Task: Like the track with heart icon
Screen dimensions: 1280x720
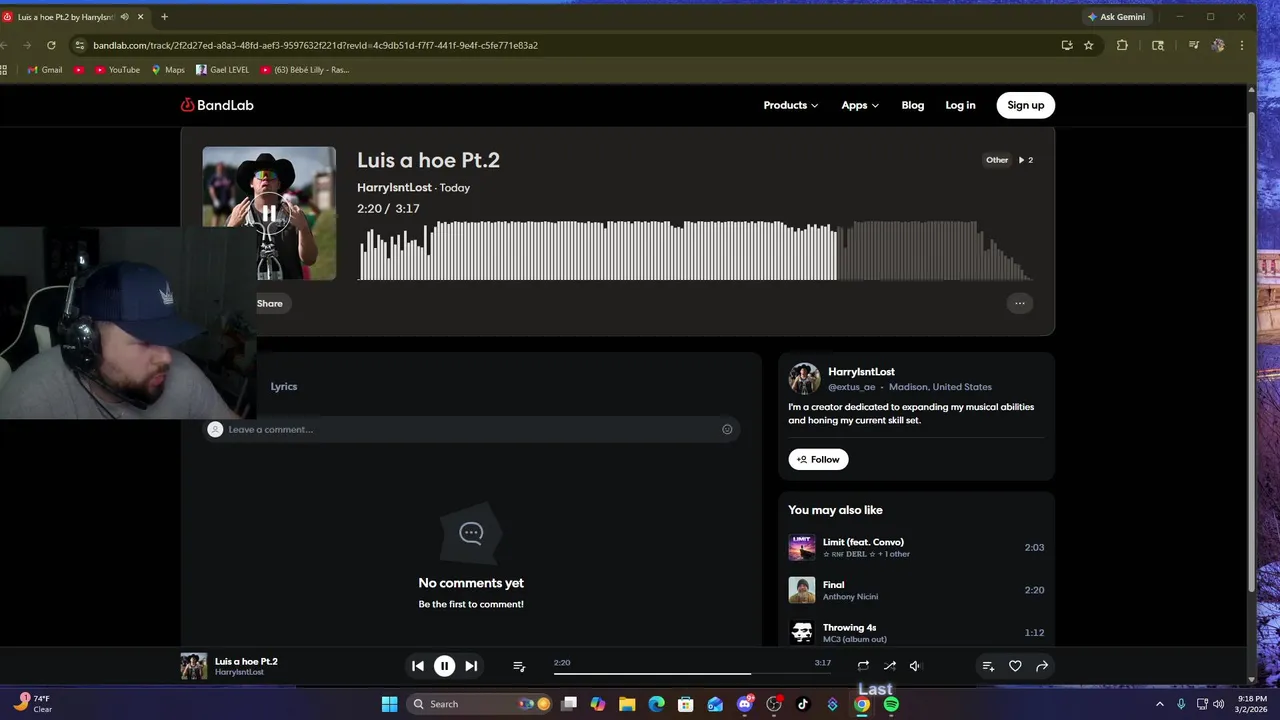Action: pos(1015,666)
